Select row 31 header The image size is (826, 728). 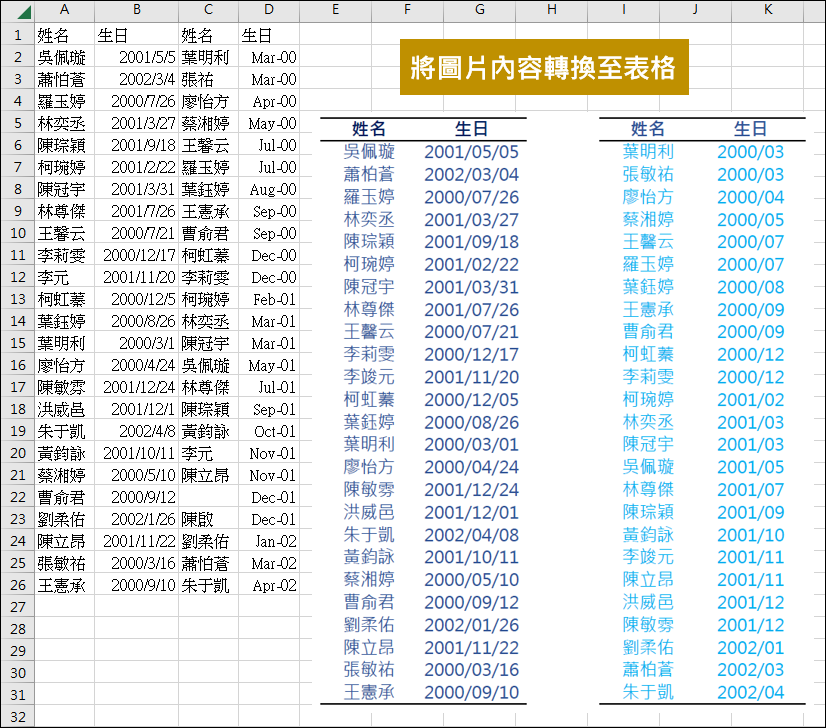pyautogui.click(x=18, y=695)
